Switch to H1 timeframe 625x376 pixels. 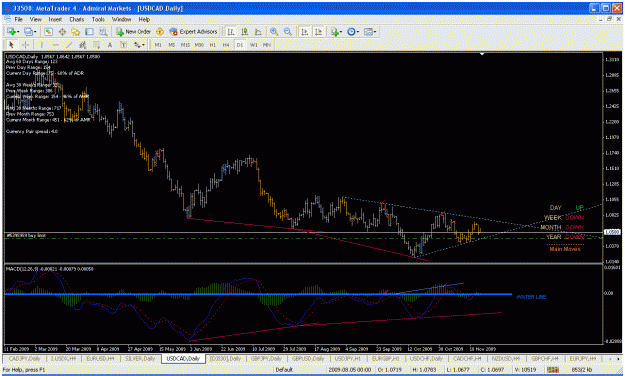(x=212, y=45)
